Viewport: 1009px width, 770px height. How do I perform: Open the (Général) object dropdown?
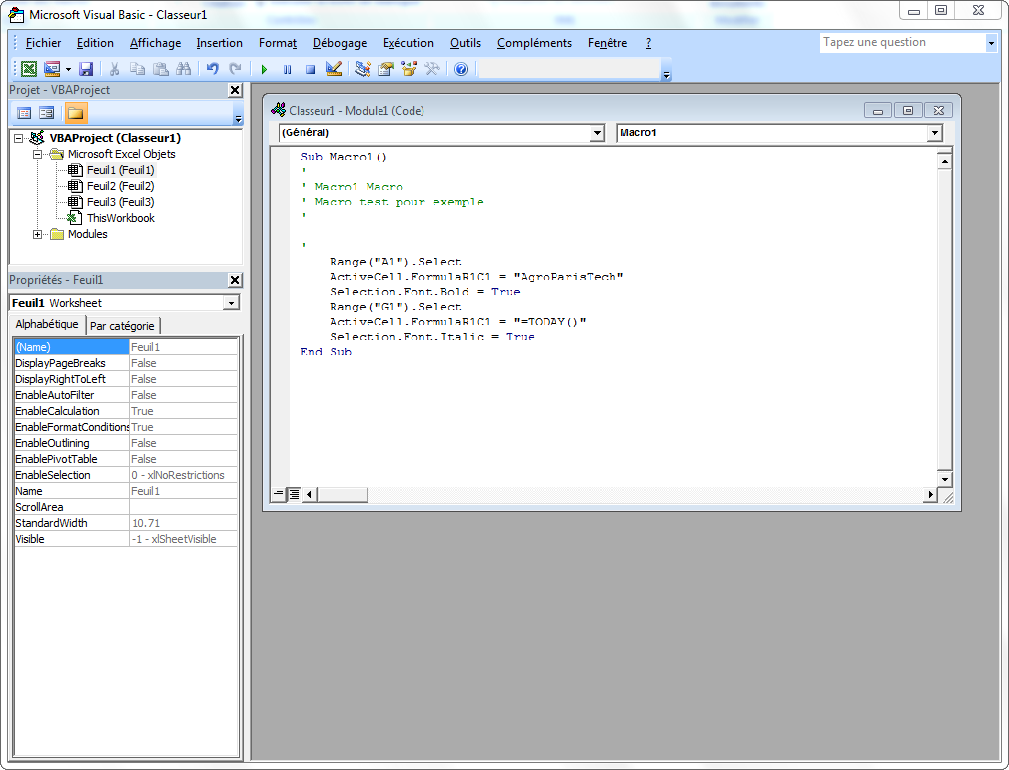pos(597,133)
